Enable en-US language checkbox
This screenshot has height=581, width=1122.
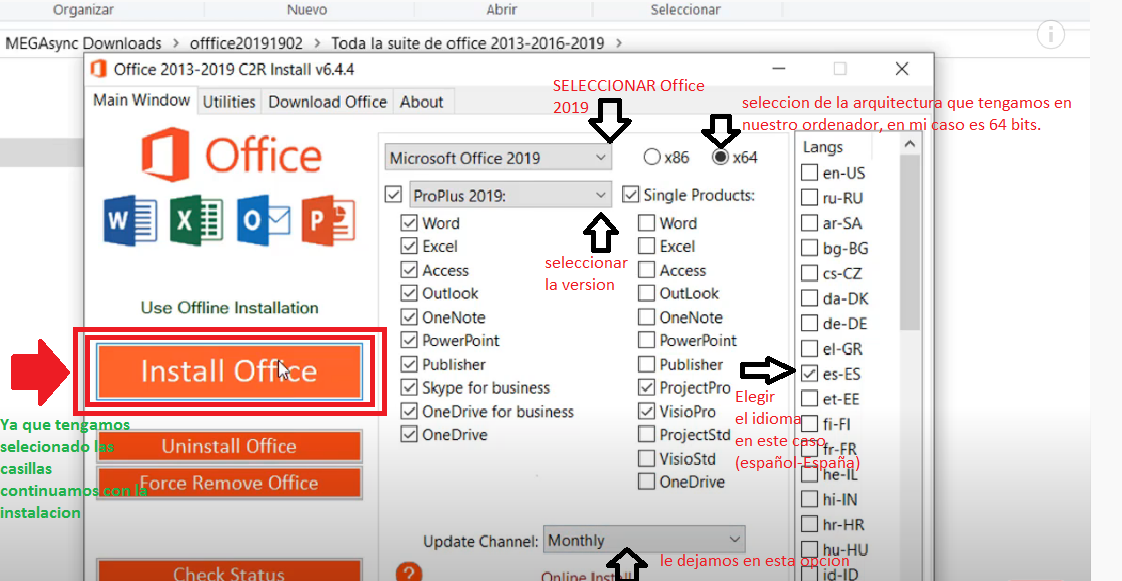(809, 172)
